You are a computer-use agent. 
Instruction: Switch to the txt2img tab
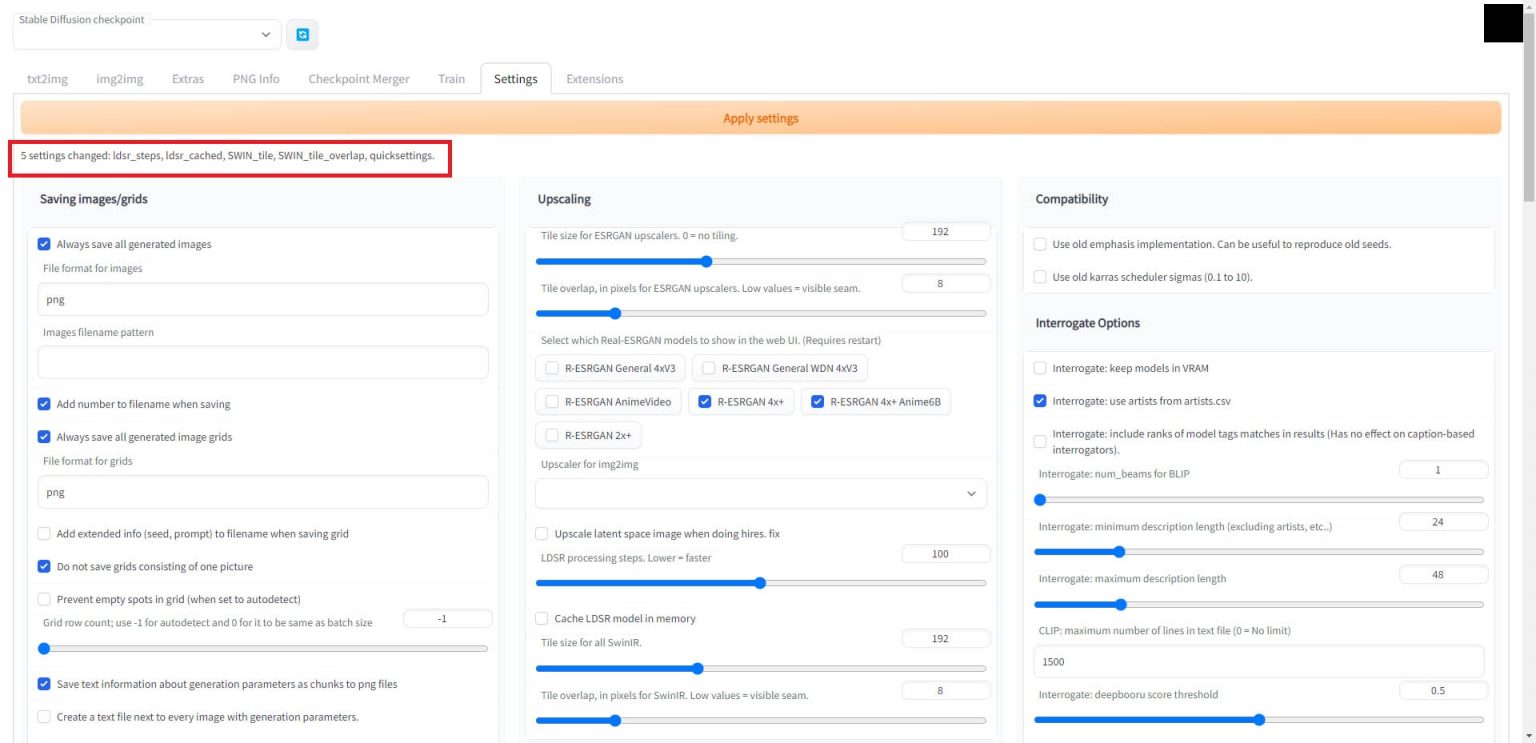(x=47, y=79)
